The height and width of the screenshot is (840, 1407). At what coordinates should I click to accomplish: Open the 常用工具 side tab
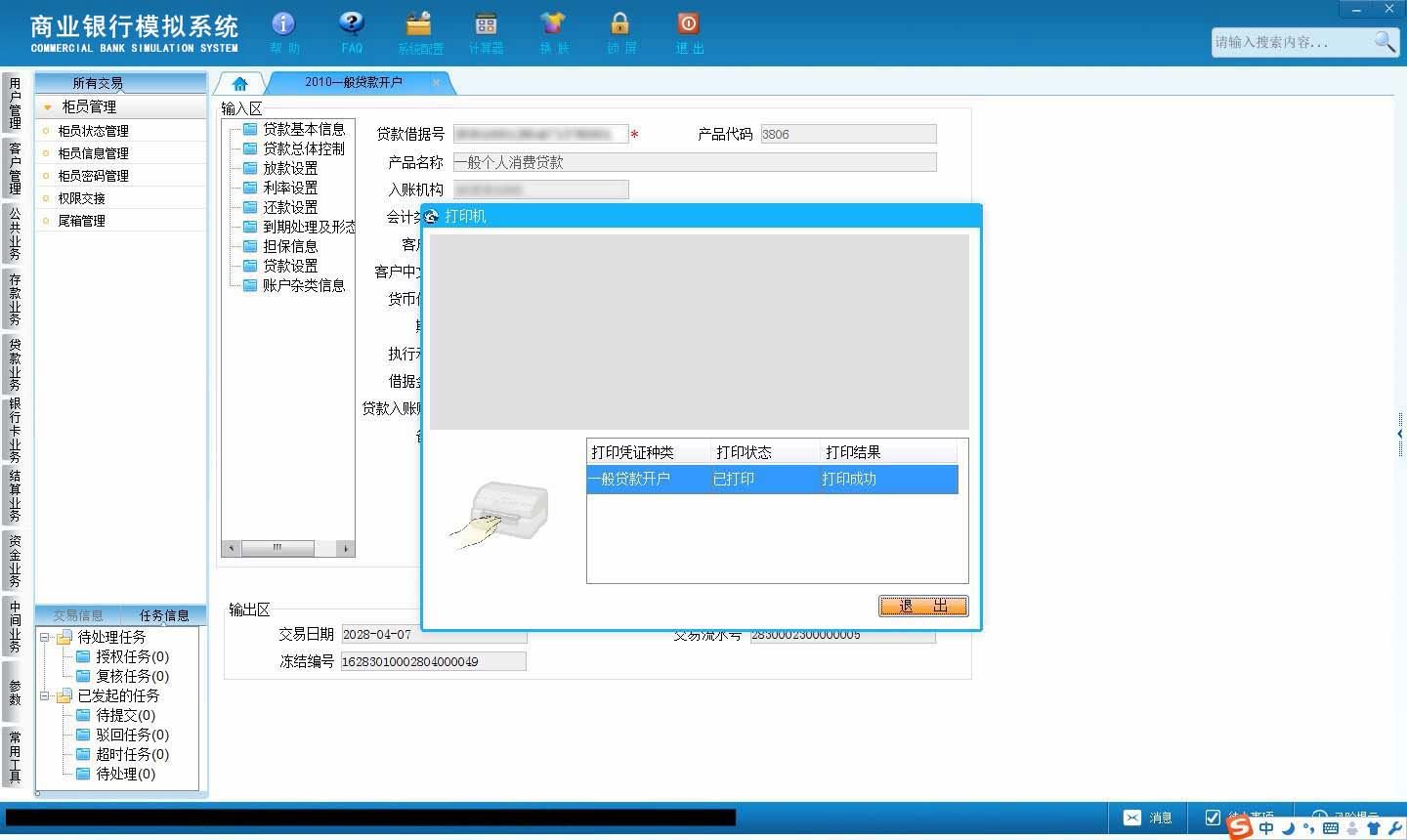tap(15, 756)
